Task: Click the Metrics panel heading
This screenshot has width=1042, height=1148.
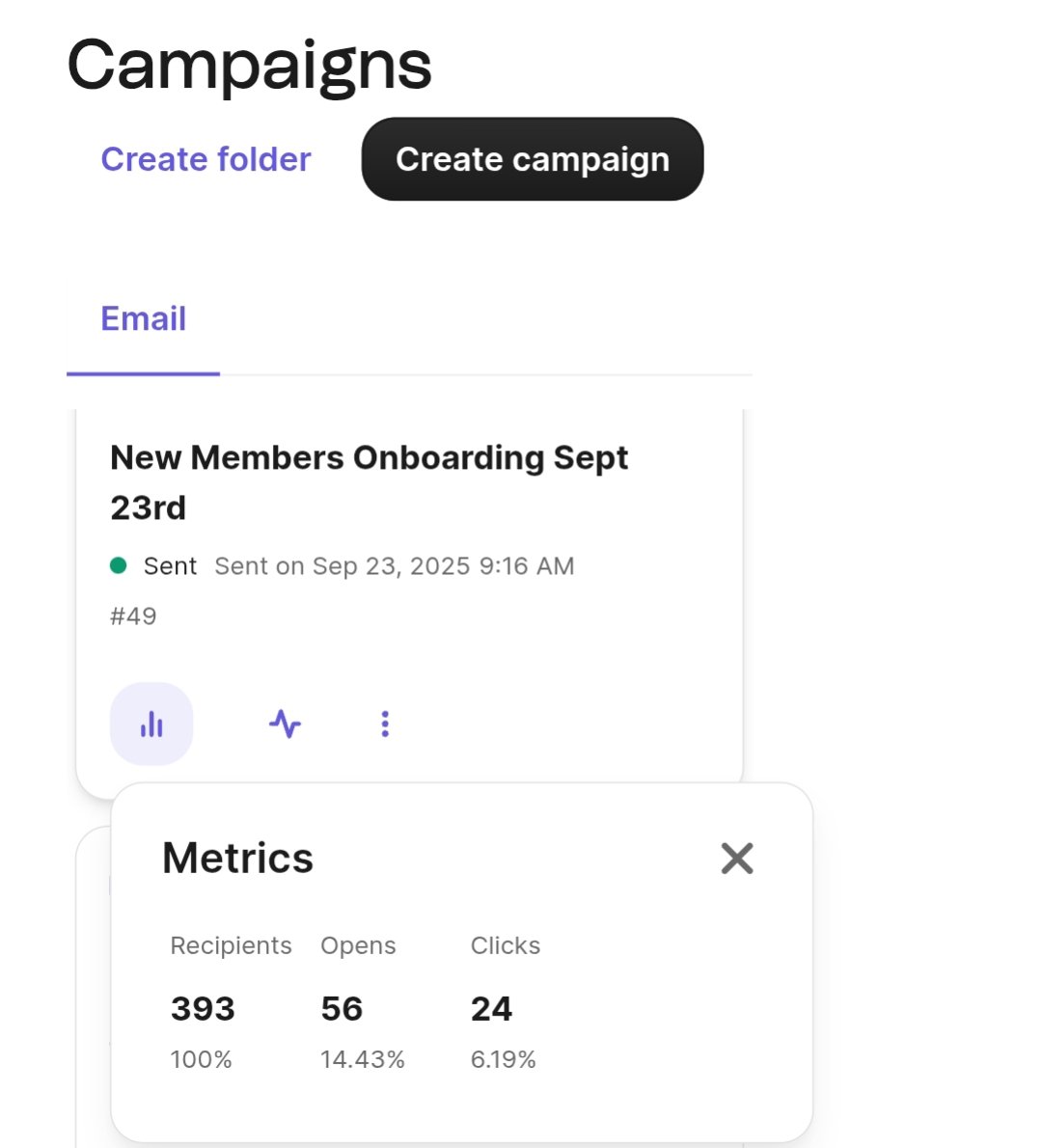Action: [x=237, y=857]
